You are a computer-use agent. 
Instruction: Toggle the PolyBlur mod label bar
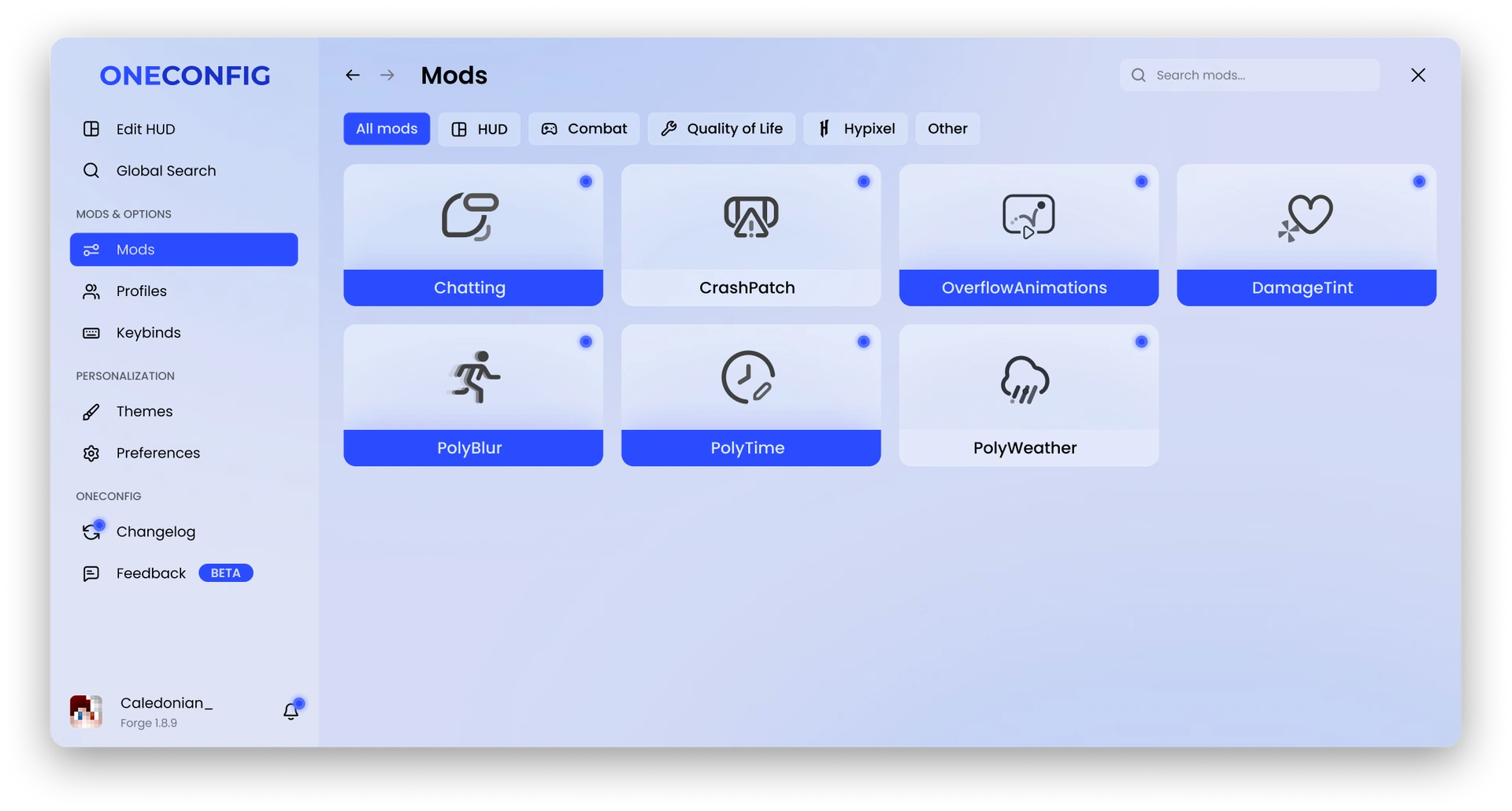pos(473,448)
